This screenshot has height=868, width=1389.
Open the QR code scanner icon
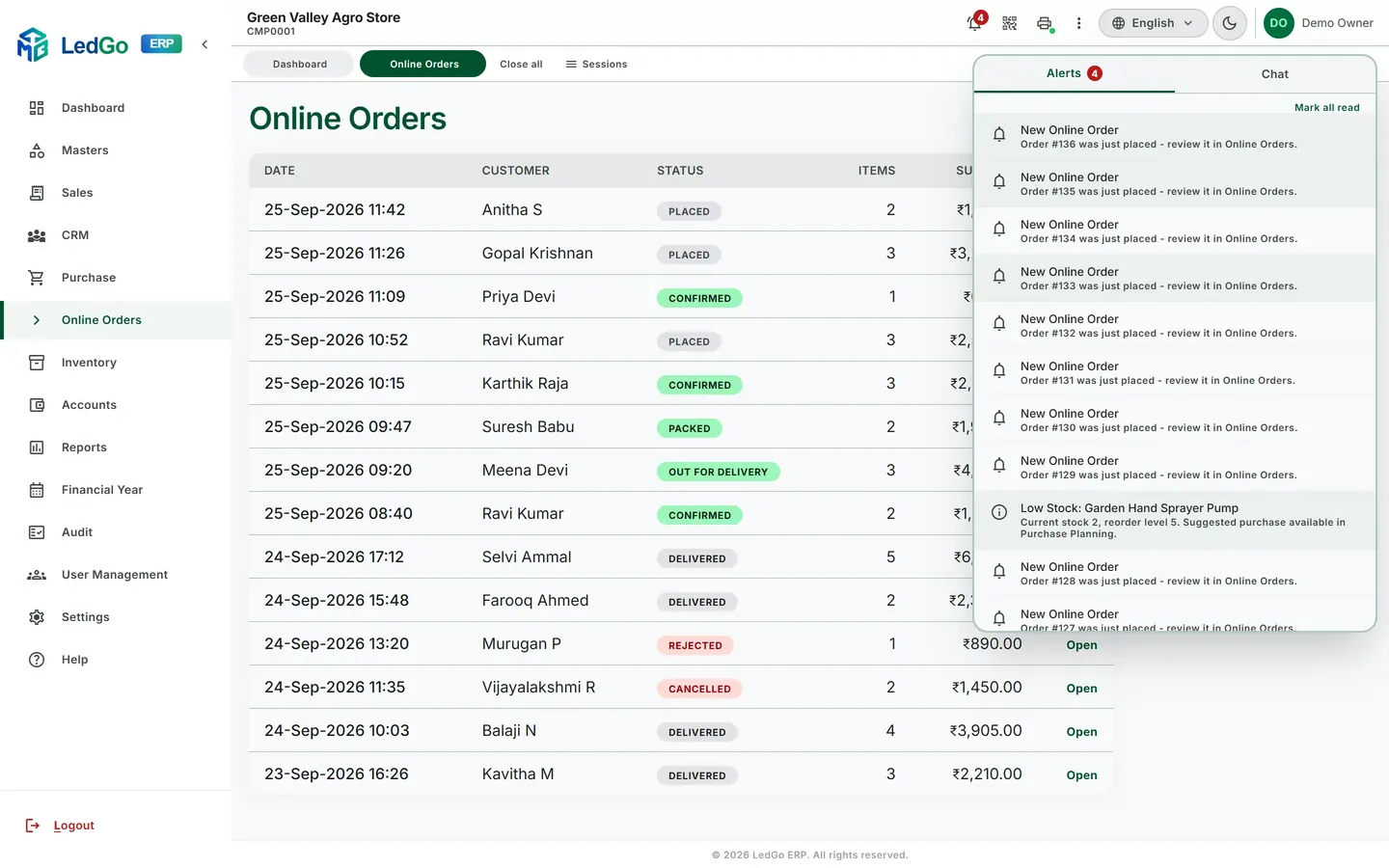[x=1010, y=23]
